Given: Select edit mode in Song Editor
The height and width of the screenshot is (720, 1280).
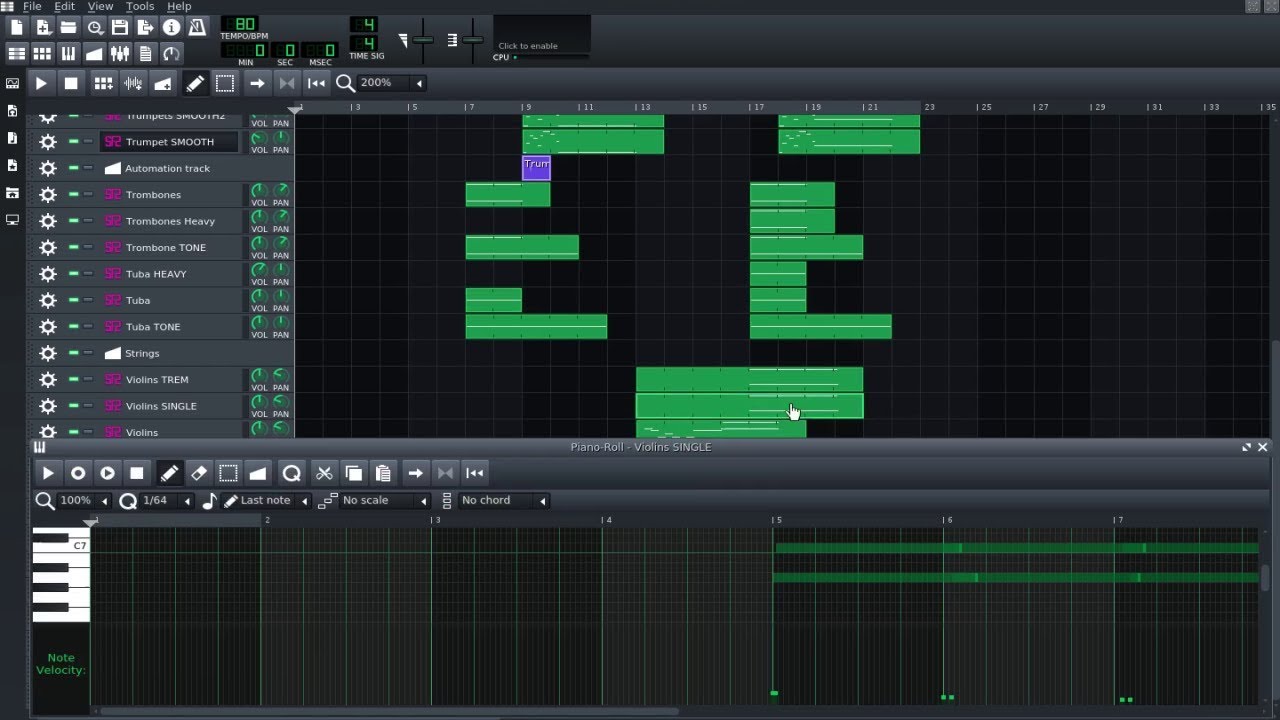Looking at the screenshot, I should pyautogui.click(x=225, y=83).
